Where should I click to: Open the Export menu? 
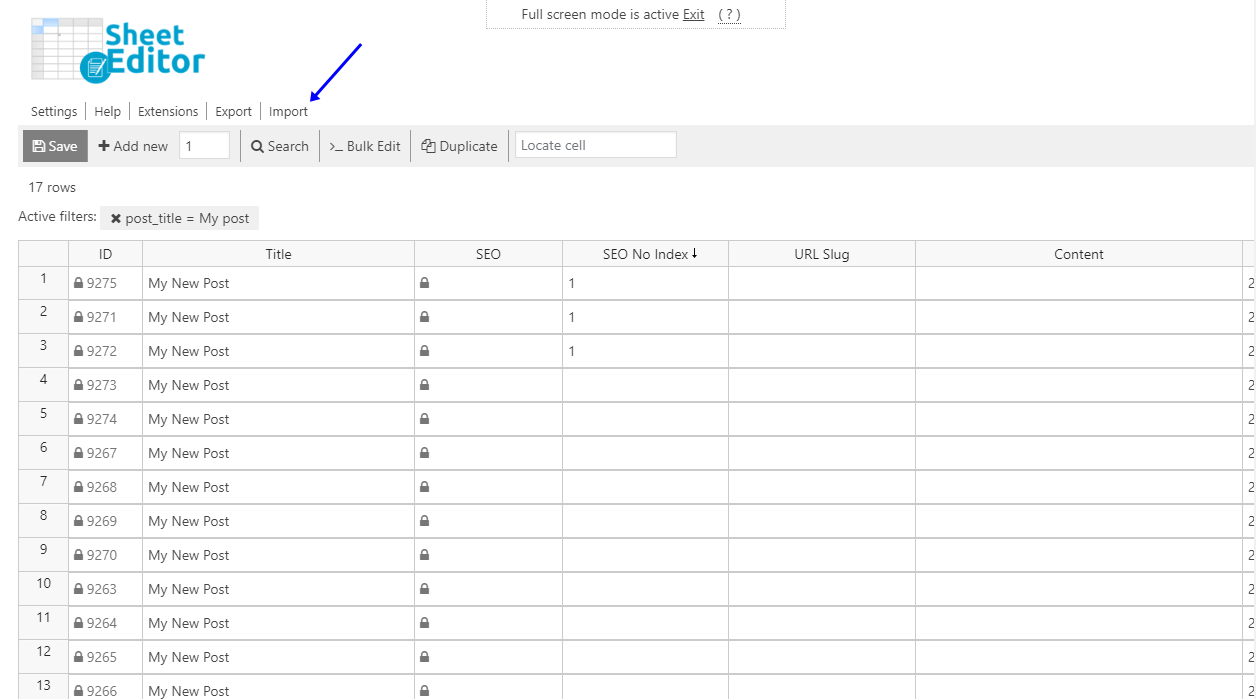pos(233,112)
